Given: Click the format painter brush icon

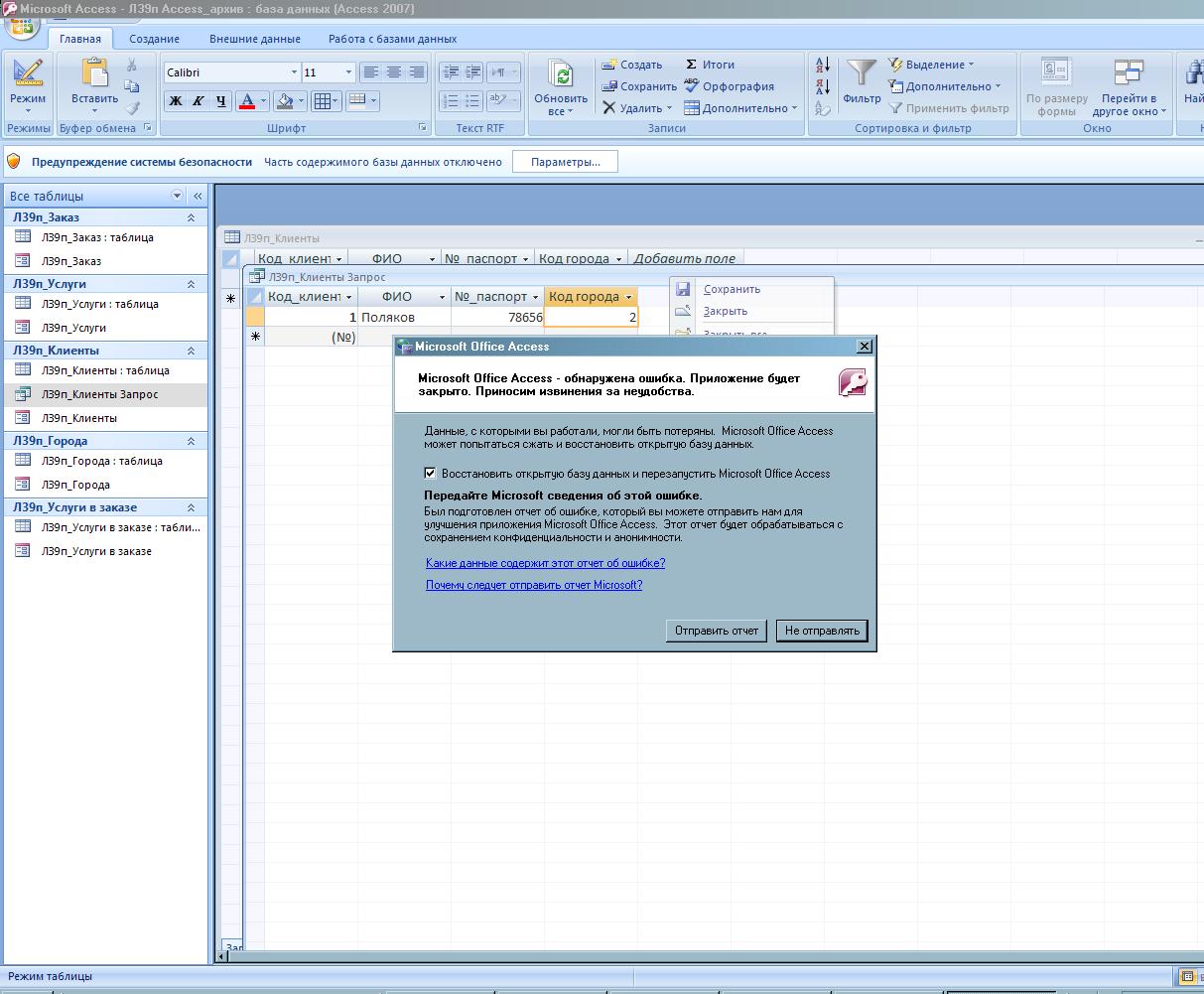Looking at the screenshot, I should pyautogui.click(x=132, y=107).
